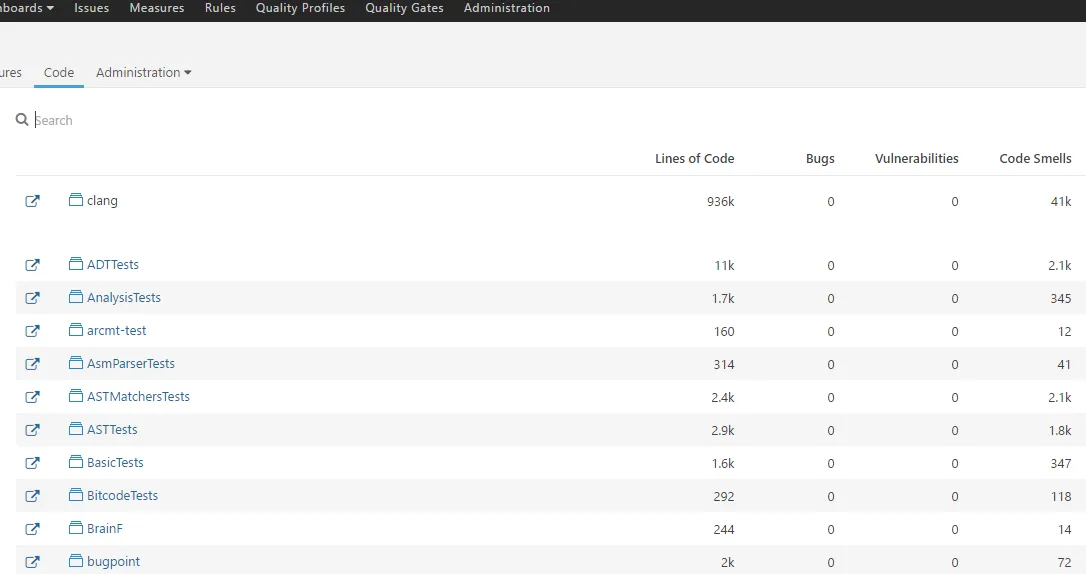Viewport: 1086px width, 574px height.
Task: Click the search magnifier icon
Action: (22, 120)
